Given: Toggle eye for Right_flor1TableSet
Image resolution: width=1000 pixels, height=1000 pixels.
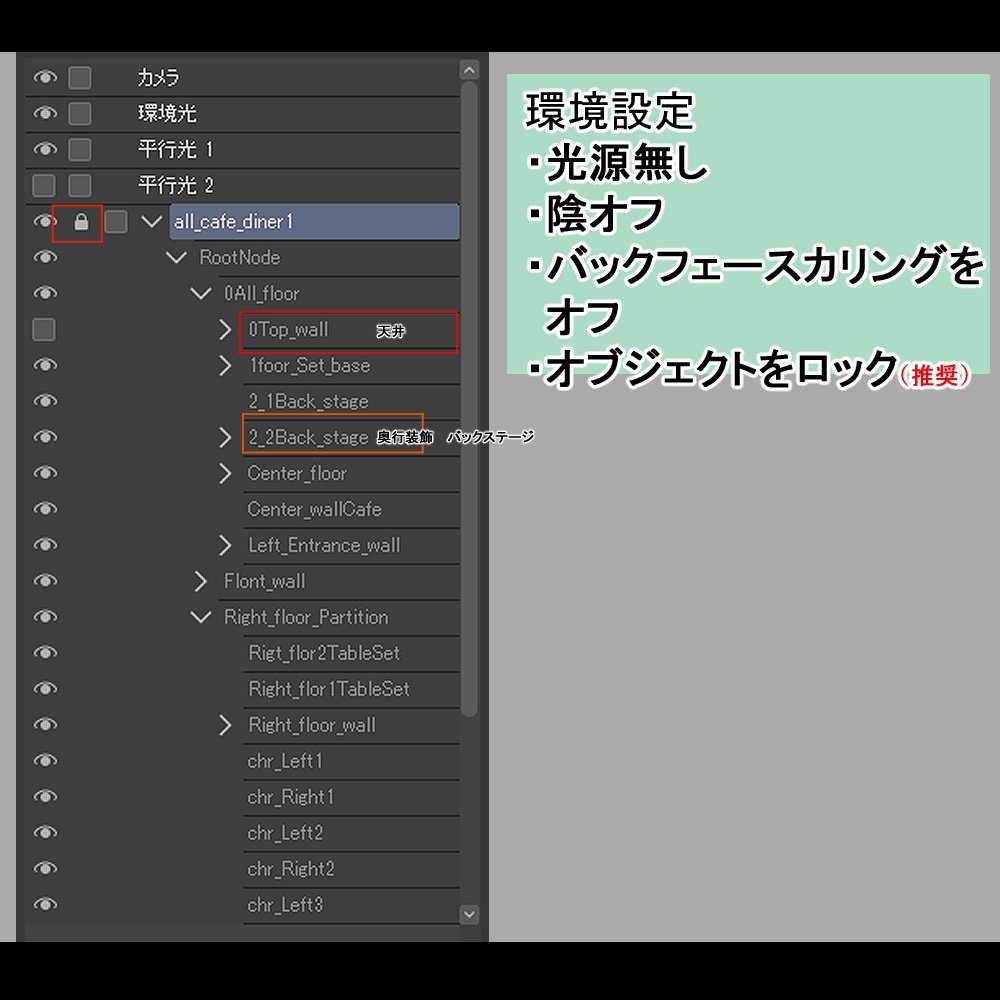Looking at the screenshot, I should coord(45,688).
